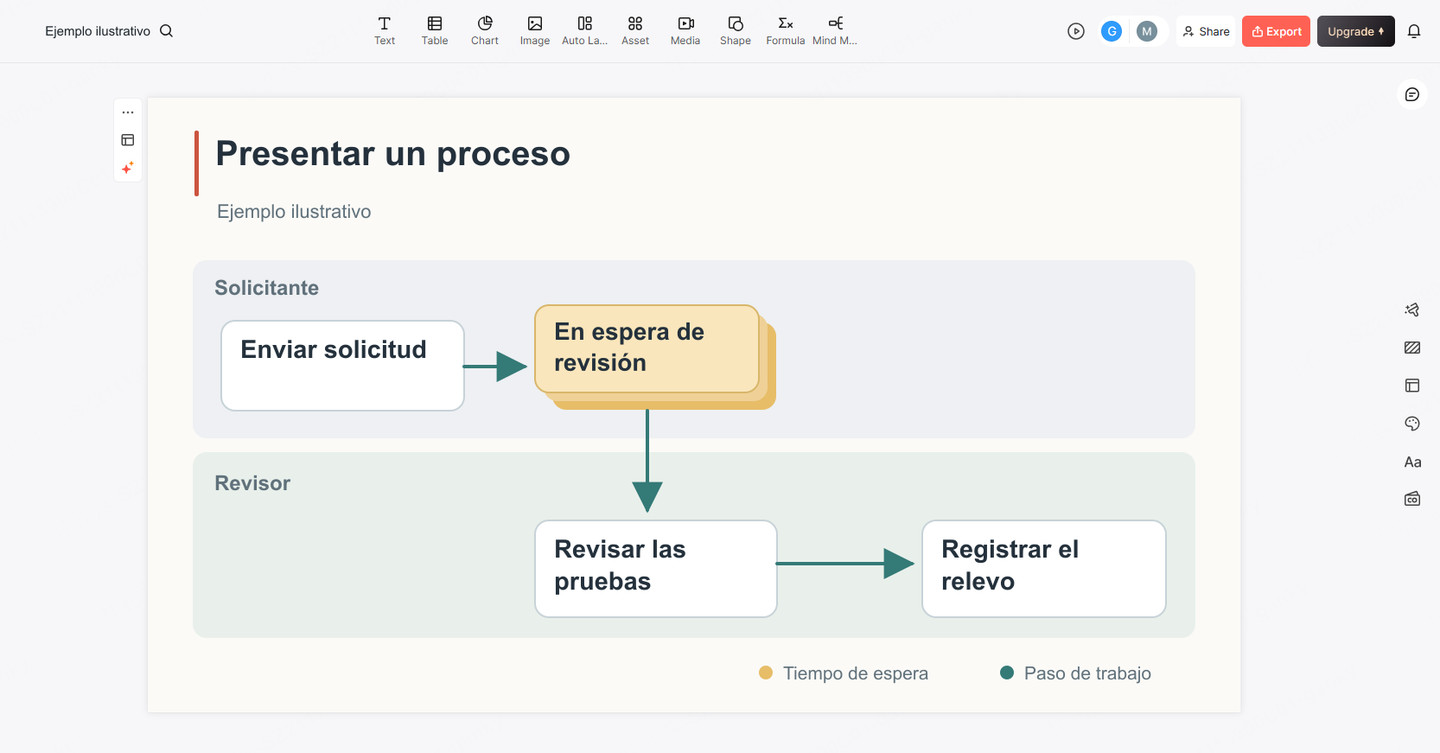1440x753 pixels.
Task: Click the document name Ejemplo ilustrativo in header
Action: click(x=98, y=31)
